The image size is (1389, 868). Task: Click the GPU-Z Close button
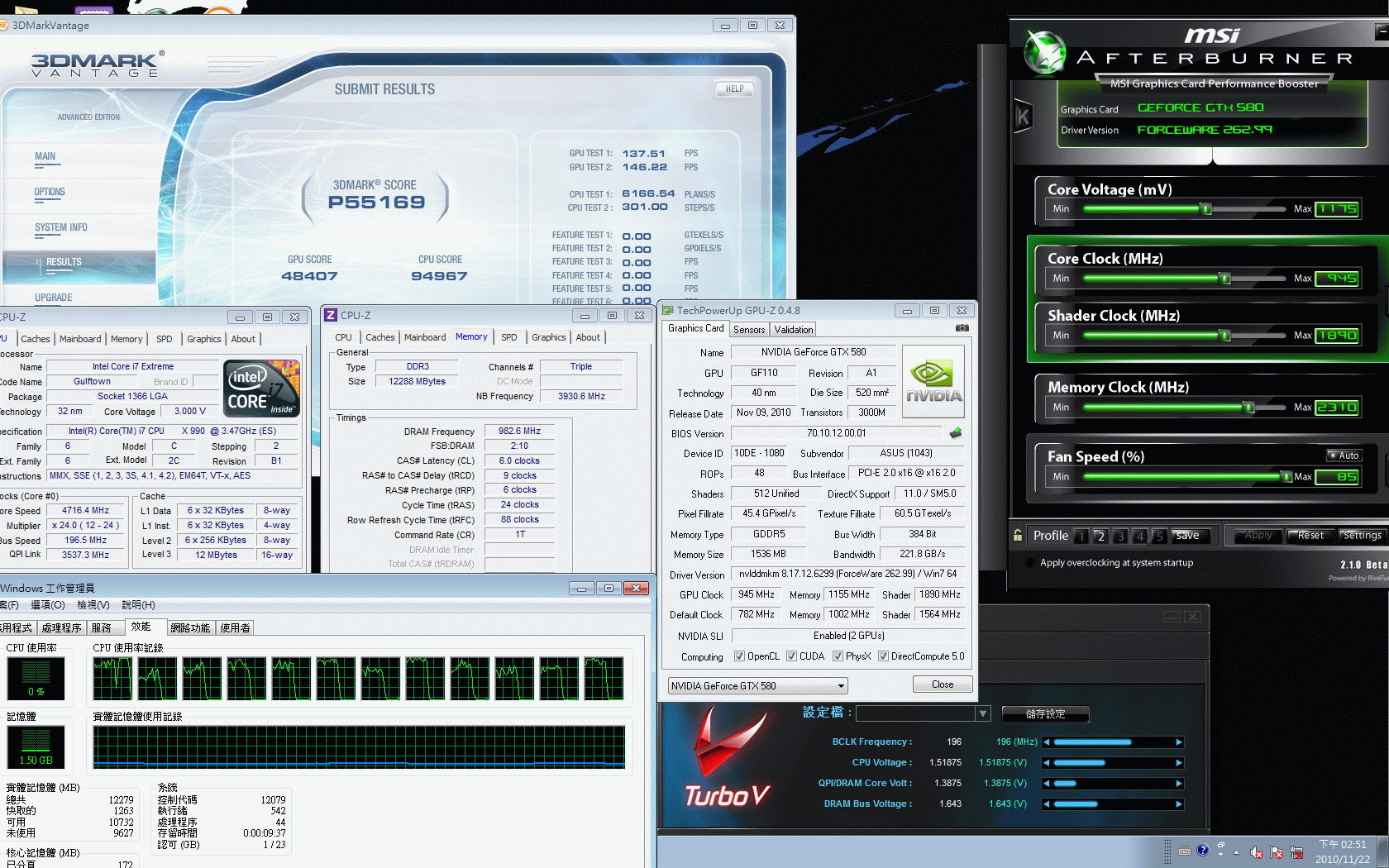943,684
